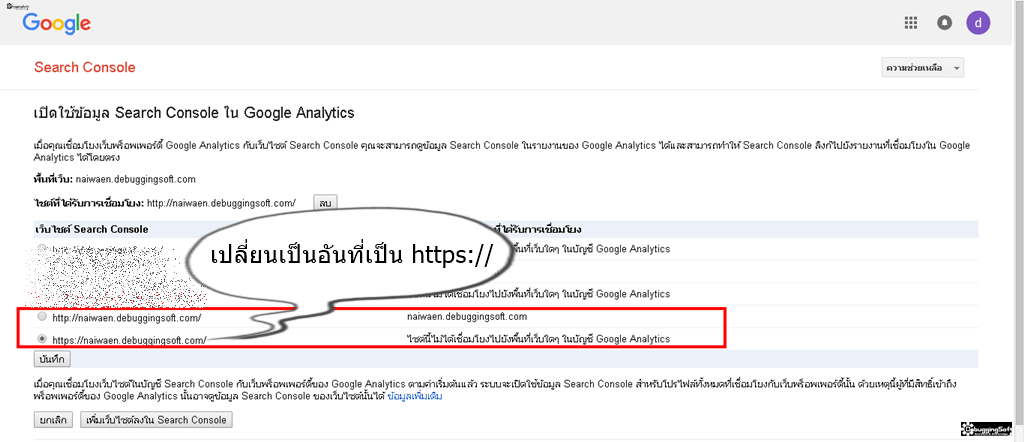
Task: Open the Google apps grid
Action: pos(910,24)
